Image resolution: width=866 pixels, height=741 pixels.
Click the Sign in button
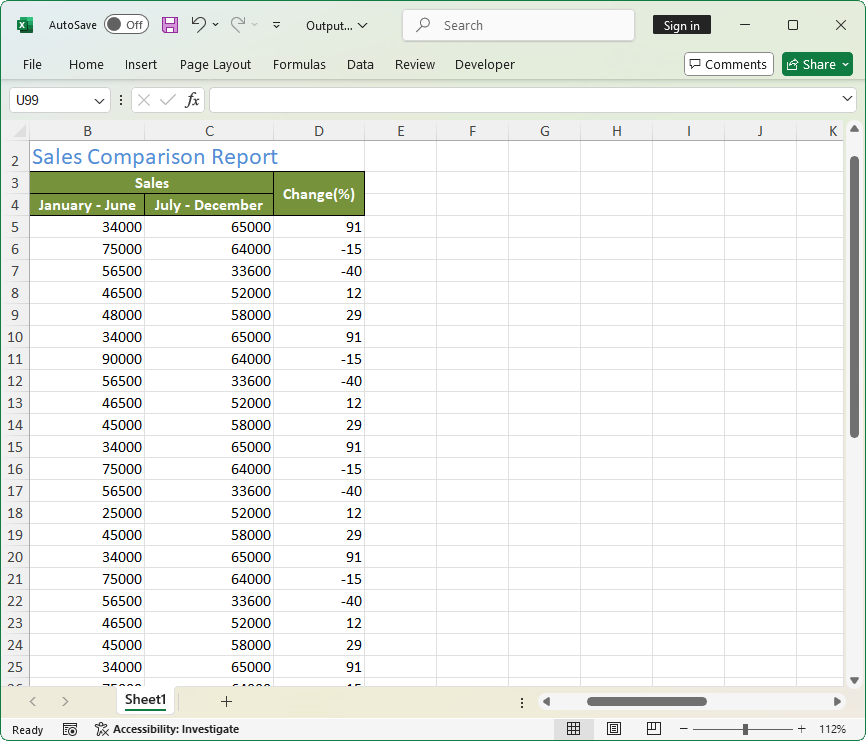(x=681, y=25)
